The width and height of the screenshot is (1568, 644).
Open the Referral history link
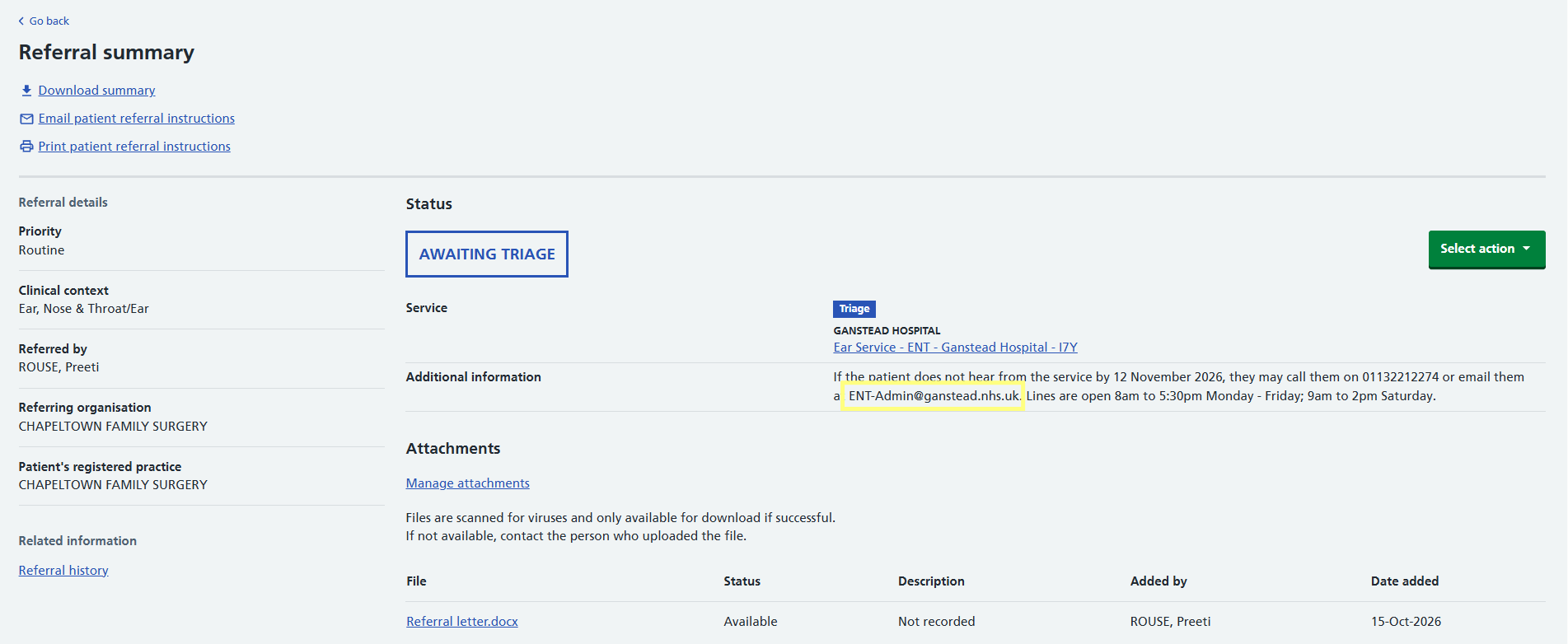click(x=63, y=571)
